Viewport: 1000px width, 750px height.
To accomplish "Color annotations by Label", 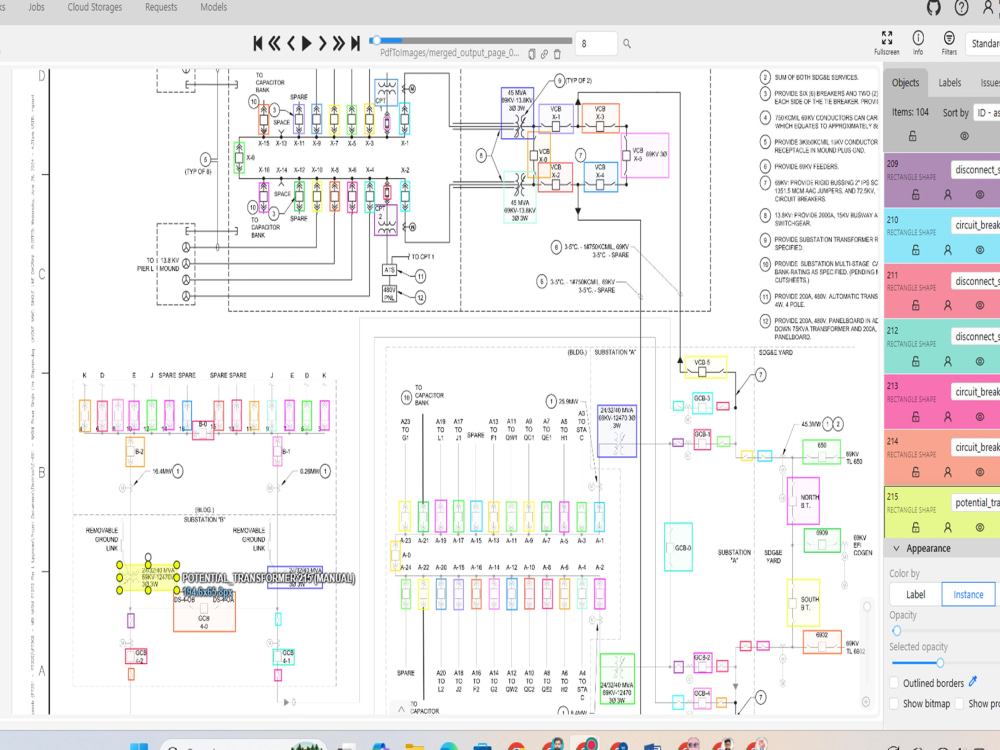I will (916, 594).
